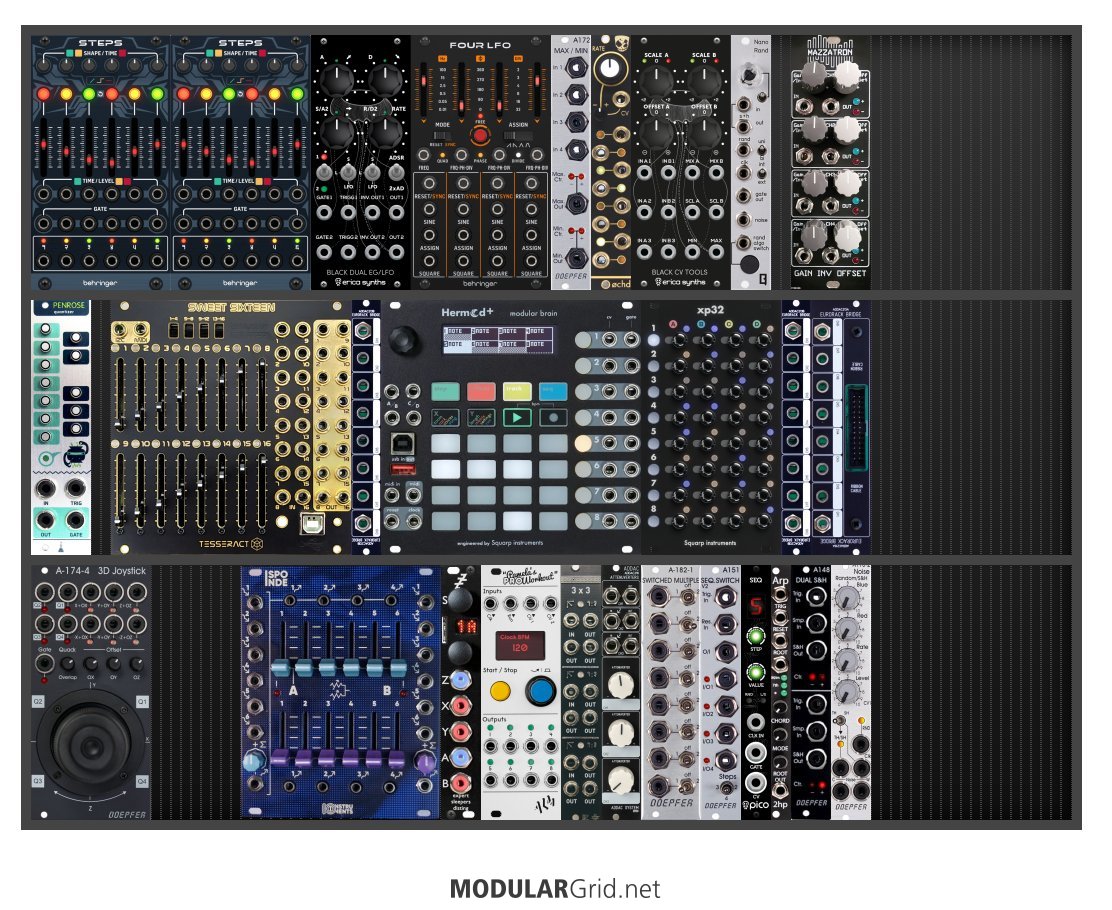Click the first Trig. In jack on A148 Dual S&H
Screen dimensions: 1112x910
click(816, 598)
